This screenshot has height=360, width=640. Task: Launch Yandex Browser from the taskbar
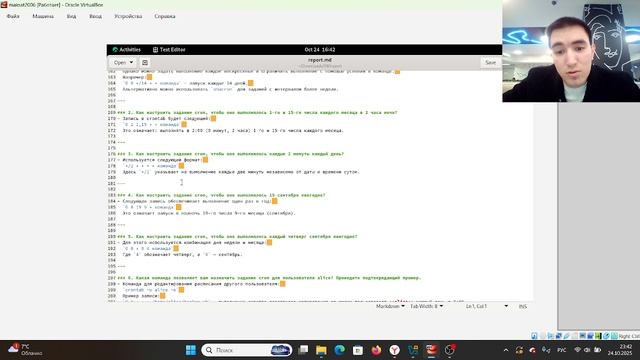tap(395, 350)
